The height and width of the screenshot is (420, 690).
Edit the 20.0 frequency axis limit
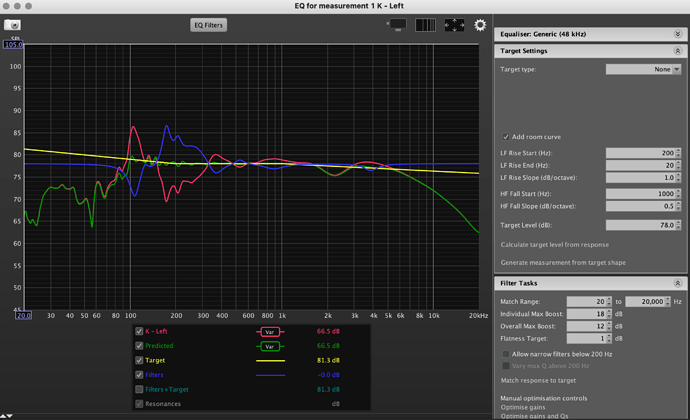click(23, 315)
